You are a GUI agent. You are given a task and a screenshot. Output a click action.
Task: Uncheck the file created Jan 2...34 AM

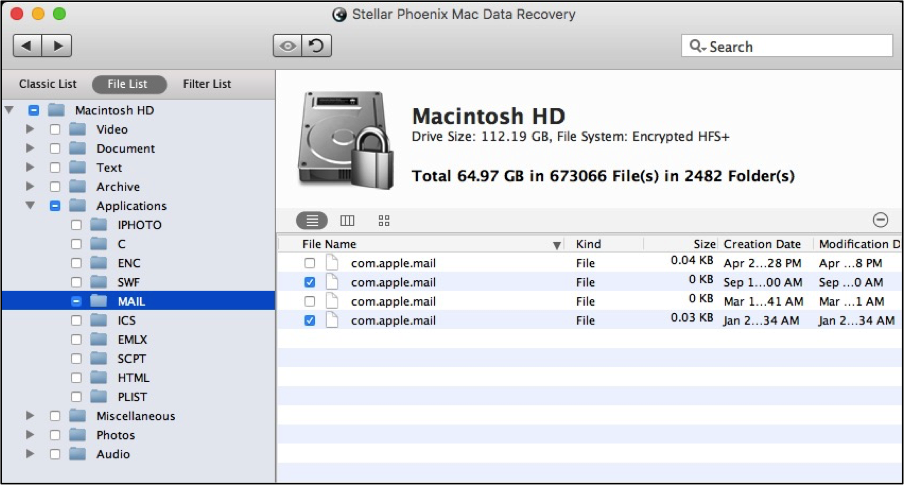click(310, 320)
